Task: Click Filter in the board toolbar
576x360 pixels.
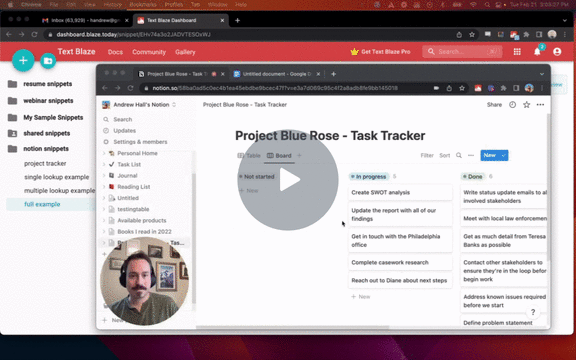Action: 427,156
